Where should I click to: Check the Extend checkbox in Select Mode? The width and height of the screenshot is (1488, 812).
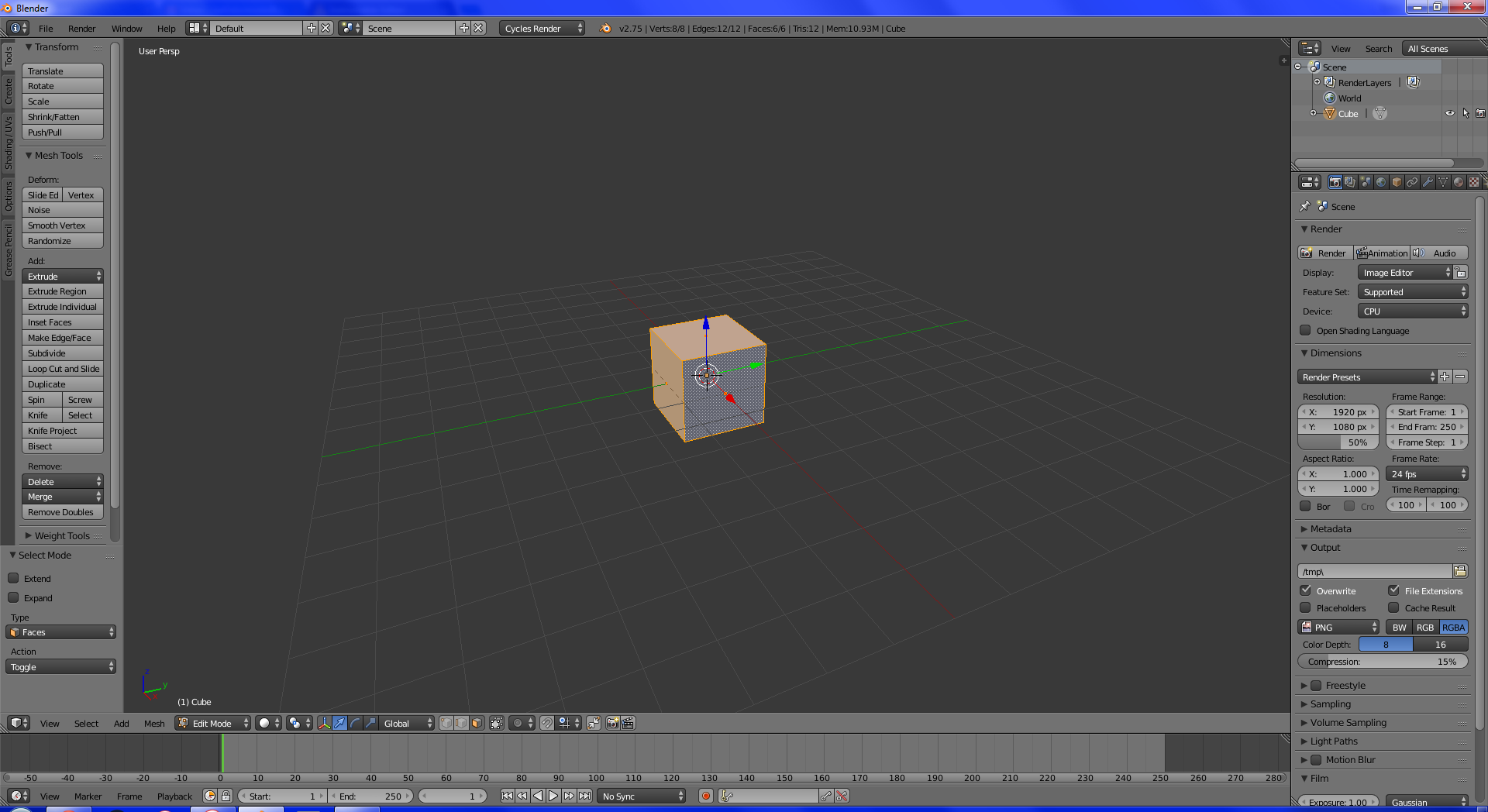click(13, 578)
